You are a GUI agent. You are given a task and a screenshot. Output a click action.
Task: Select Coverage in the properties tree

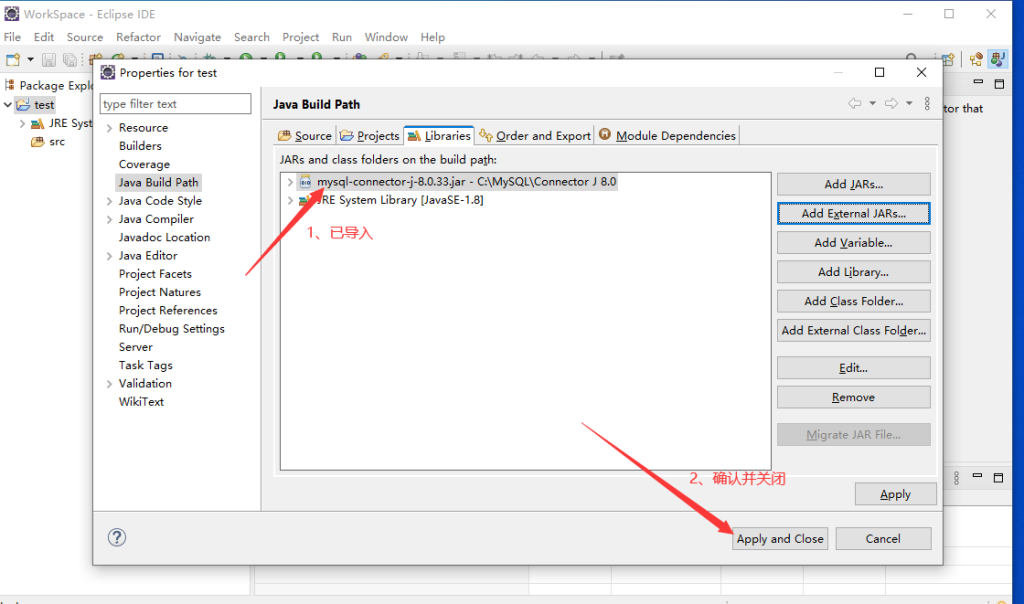(144, 164)
